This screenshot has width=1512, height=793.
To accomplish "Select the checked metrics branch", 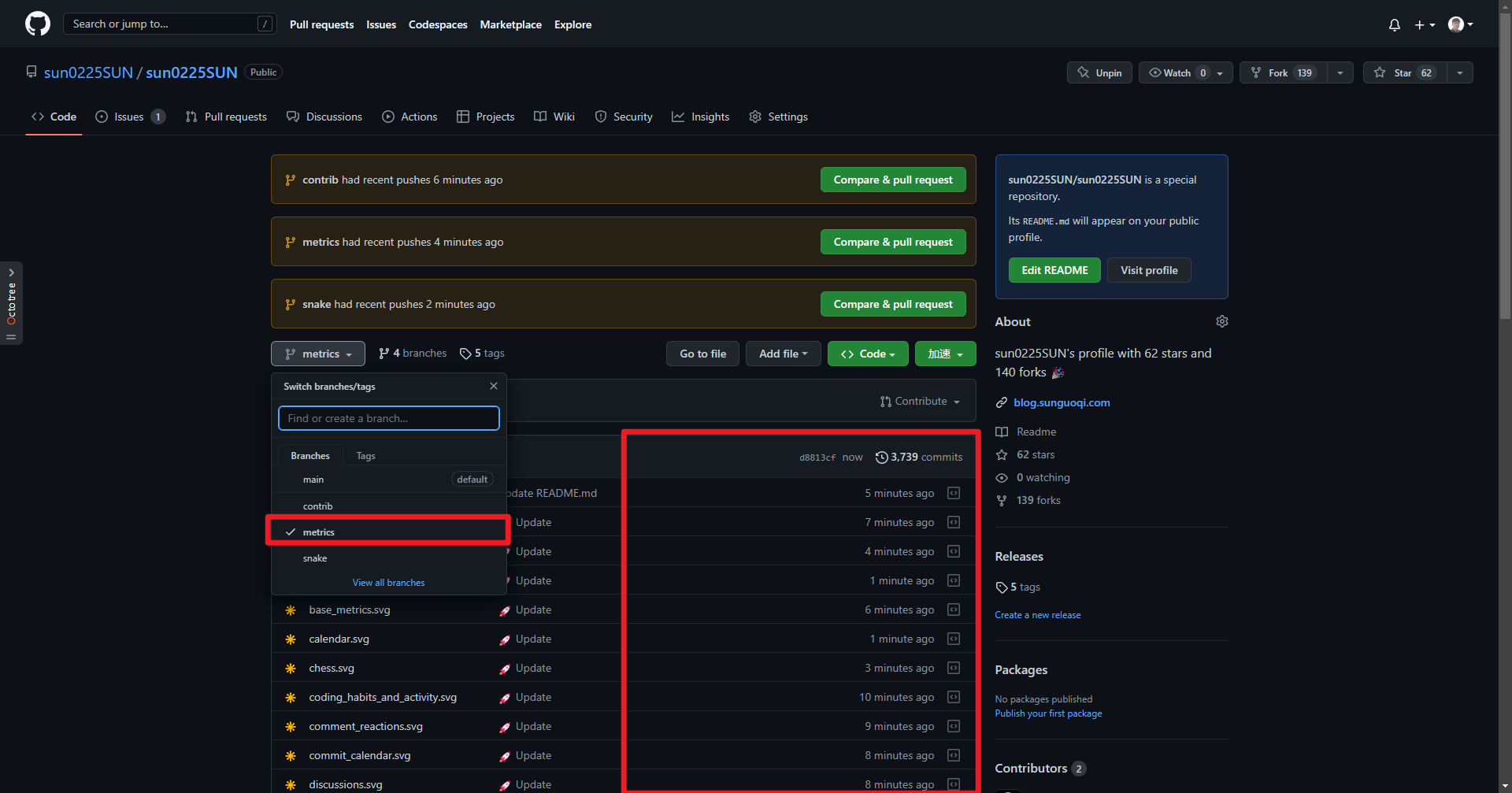I will pyautogui.click(x=389, y=532).
